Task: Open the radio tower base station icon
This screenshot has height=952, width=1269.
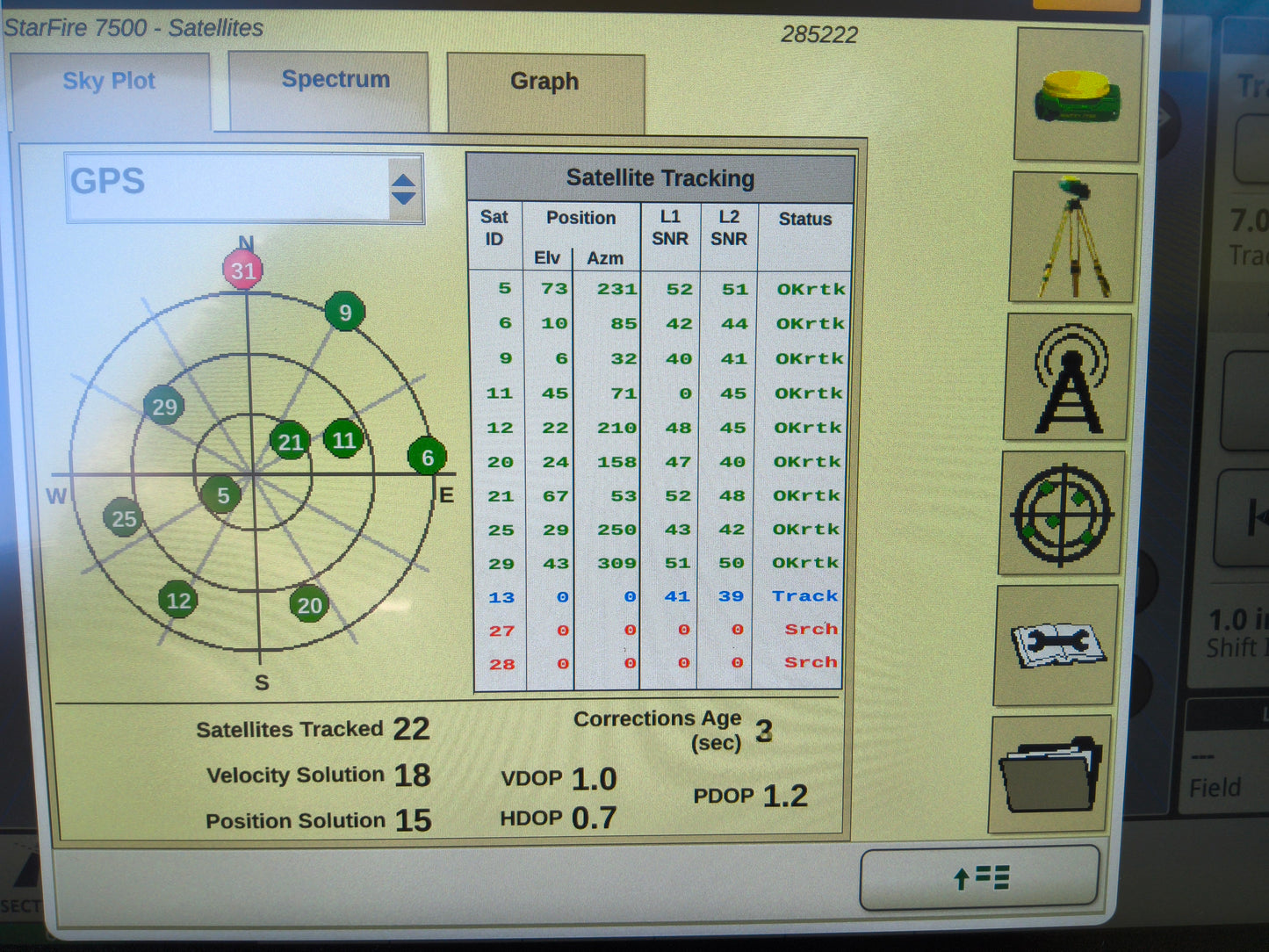Action: click(1068, 377)
